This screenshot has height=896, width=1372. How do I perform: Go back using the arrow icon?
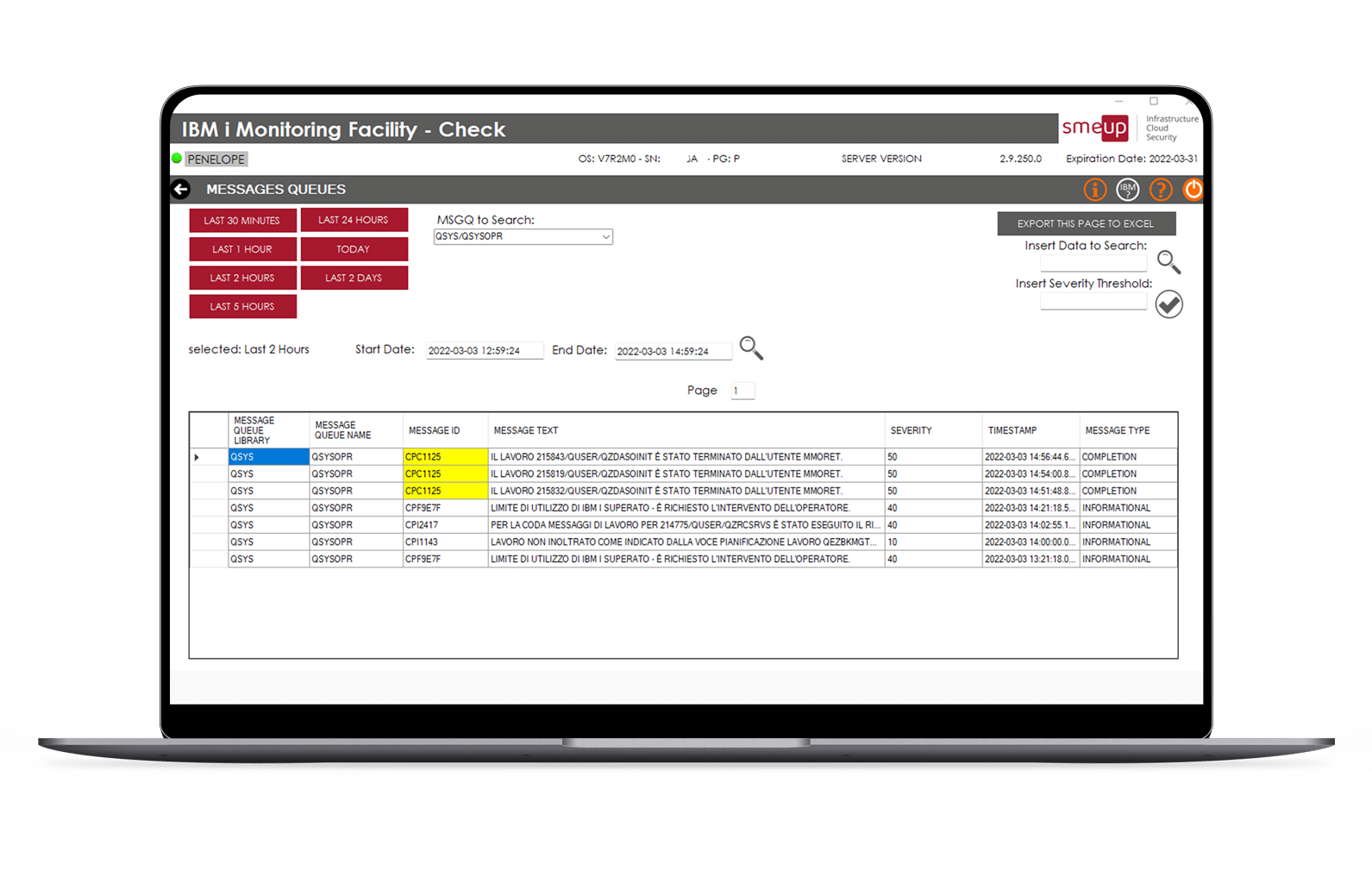(180, 189)
